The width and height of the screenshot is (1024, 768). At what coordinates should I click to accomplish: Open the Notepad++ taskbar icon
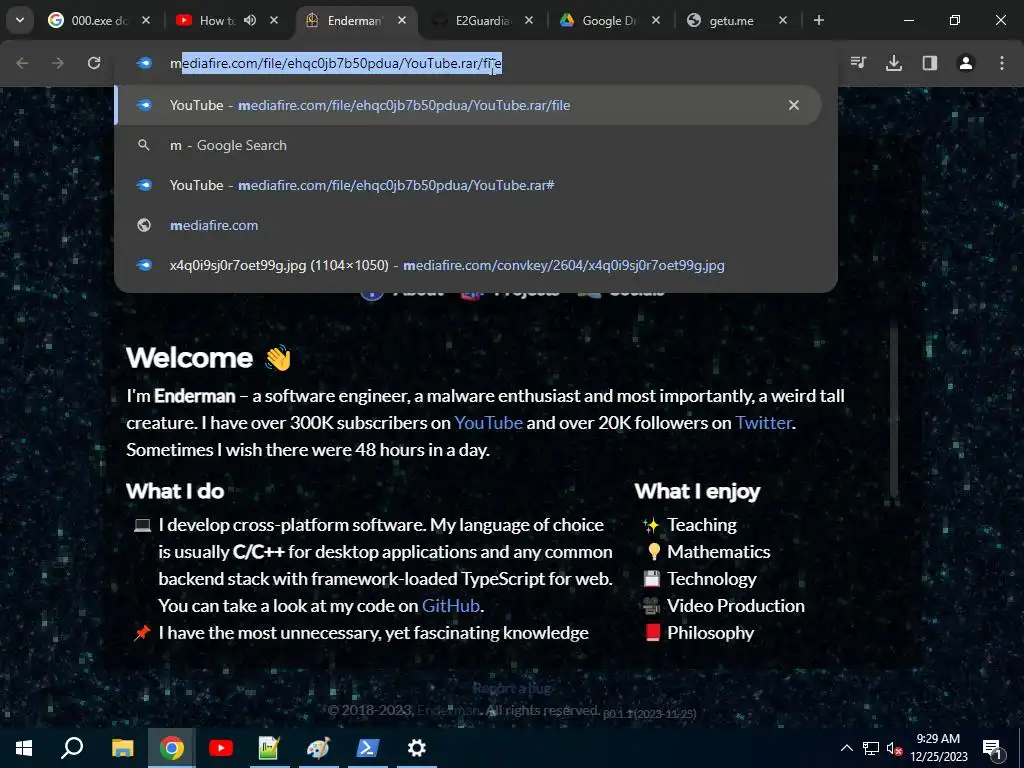(269, 748)
